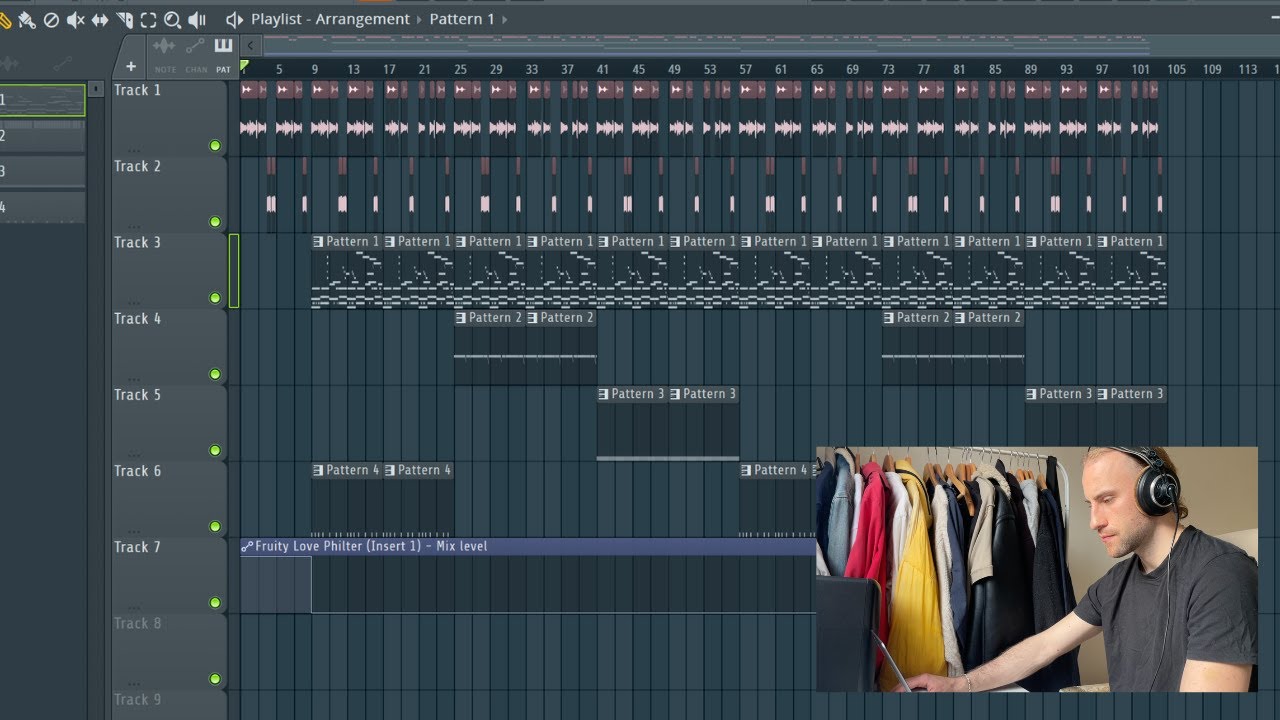Screen dimensions: 1280x720
Task: Click the arrow after Pattern 1 in title
Action: click(504, 19)
